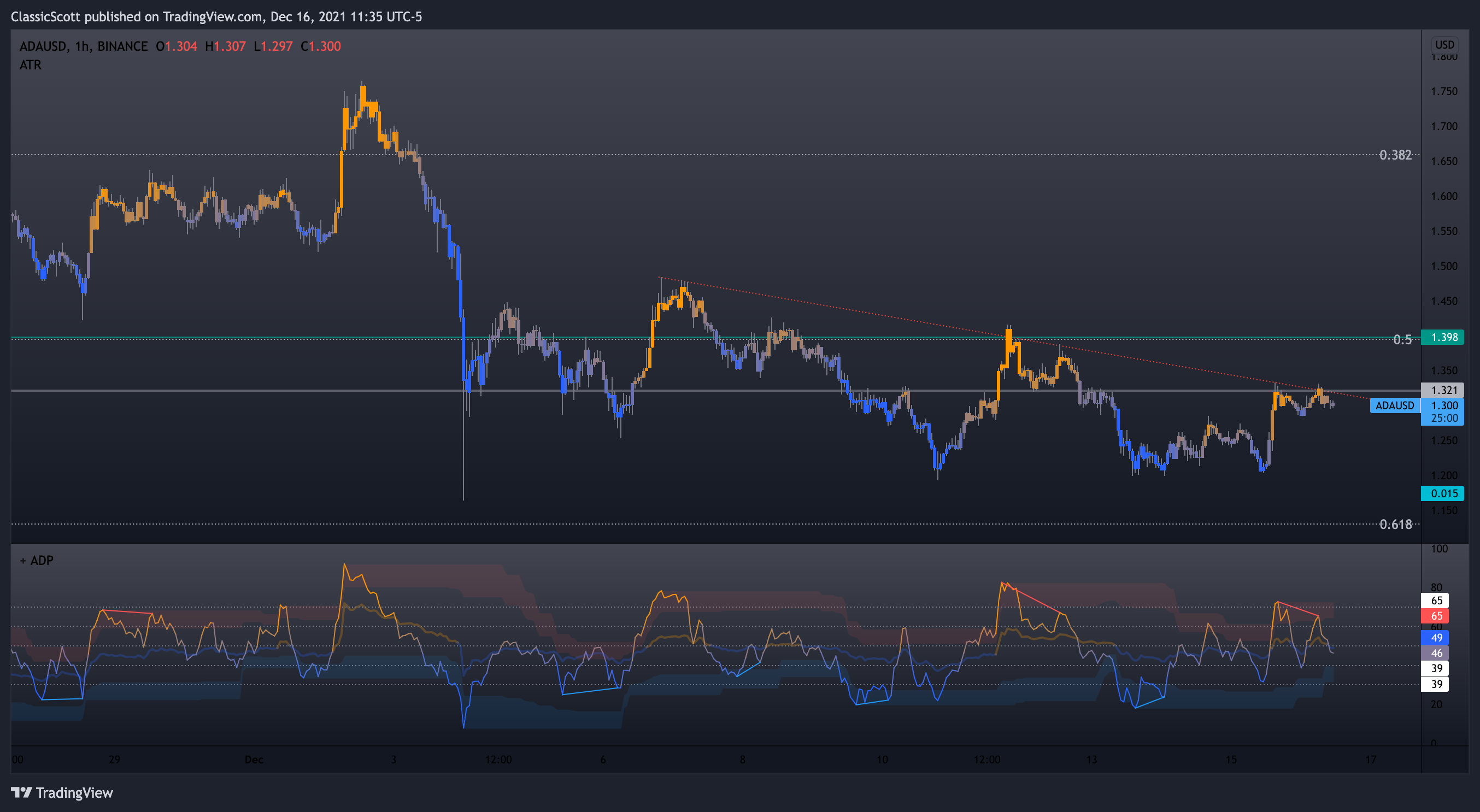Viewport: 1480px width, 812px height.
Task: Click the open price value O1.304
Action: coord(177,46)
